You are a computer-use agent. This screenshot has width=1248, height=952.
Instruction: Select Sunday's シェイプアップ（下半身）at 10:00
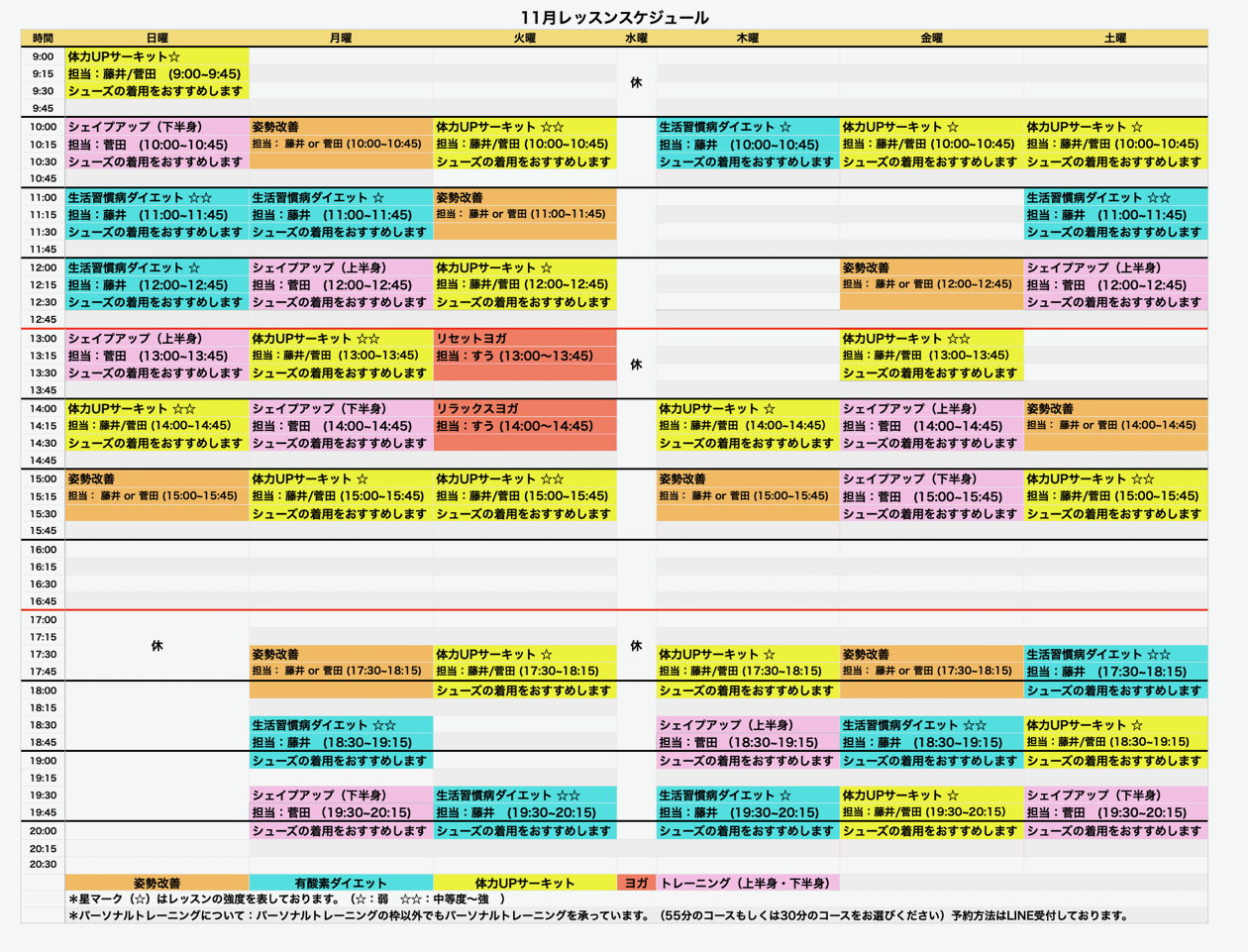click(x=156, y=127)
